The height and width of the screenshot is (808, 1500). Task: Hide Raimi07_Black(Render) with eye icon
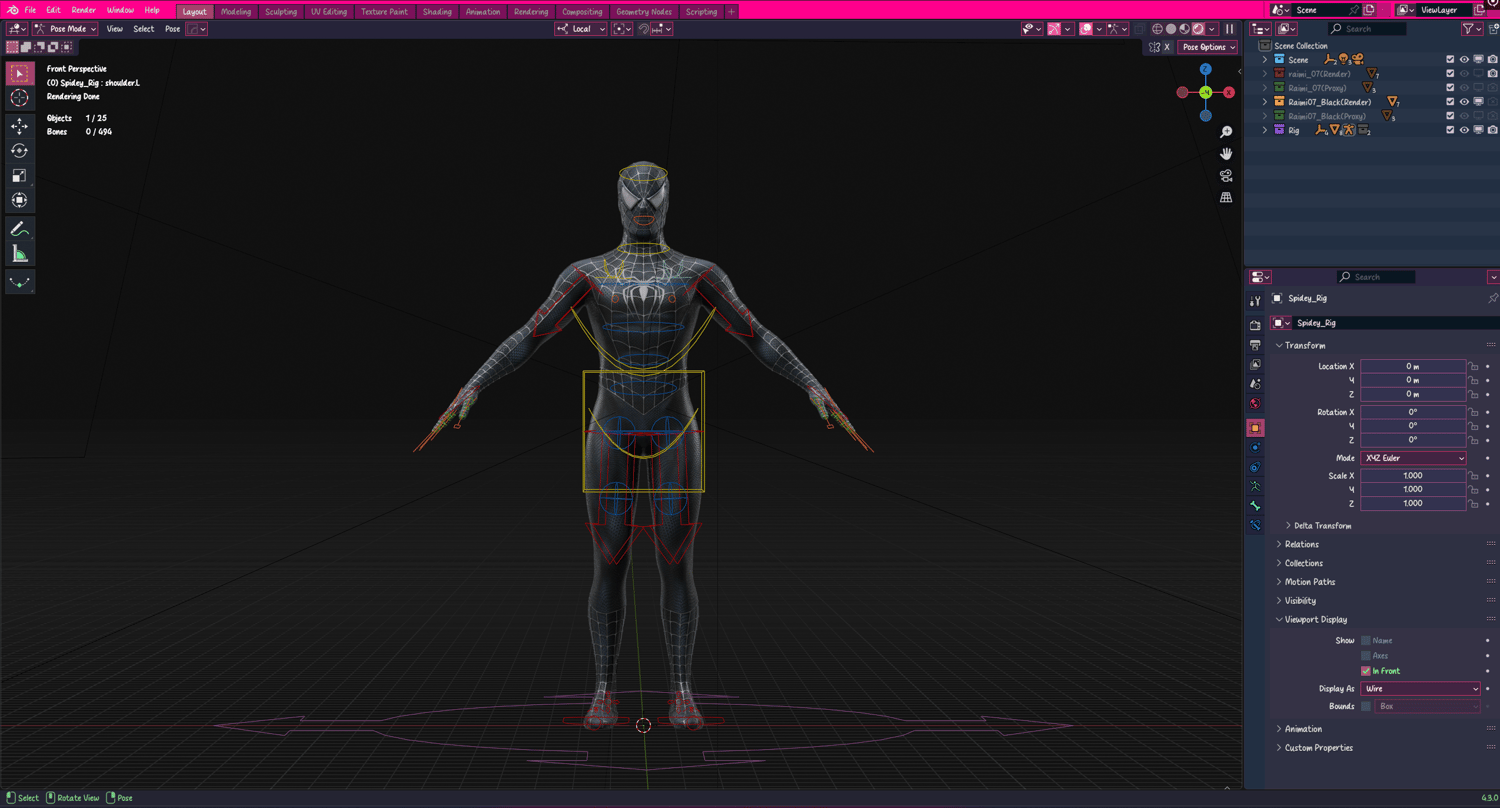pyautogui.click(x=1464, y=102)
